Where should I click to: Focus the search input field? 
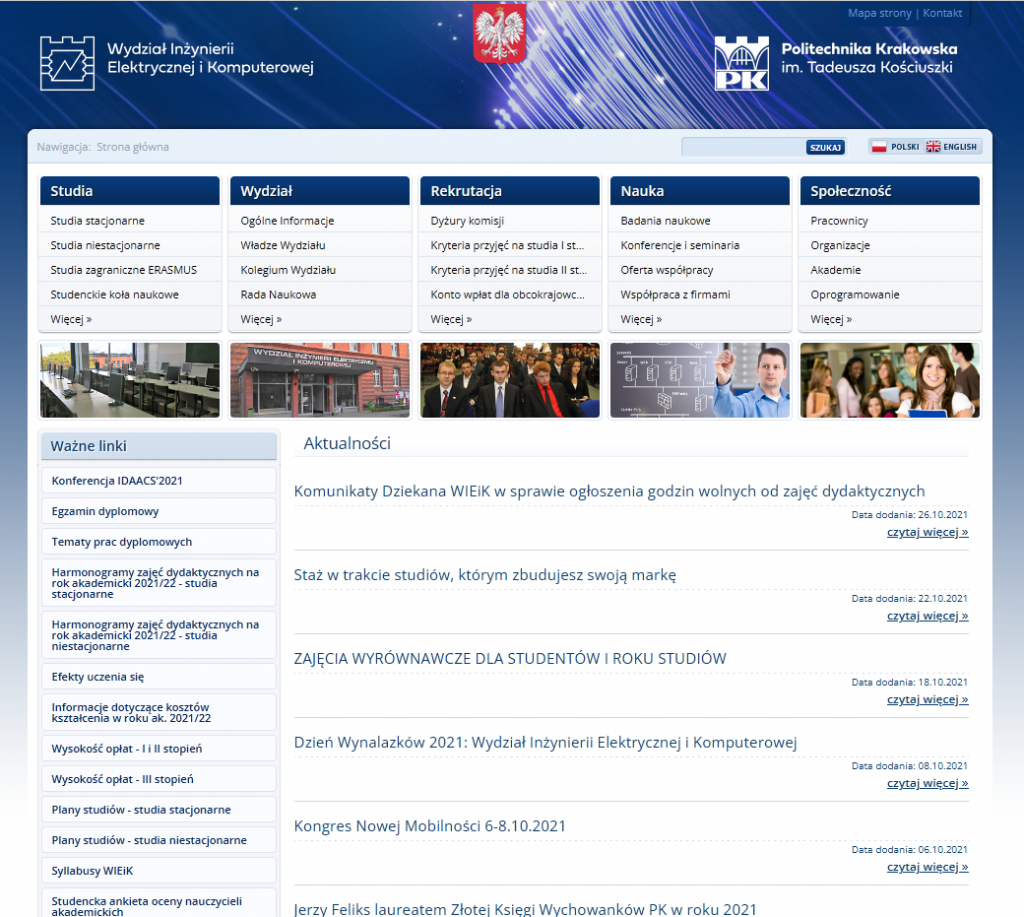point(743,147)
